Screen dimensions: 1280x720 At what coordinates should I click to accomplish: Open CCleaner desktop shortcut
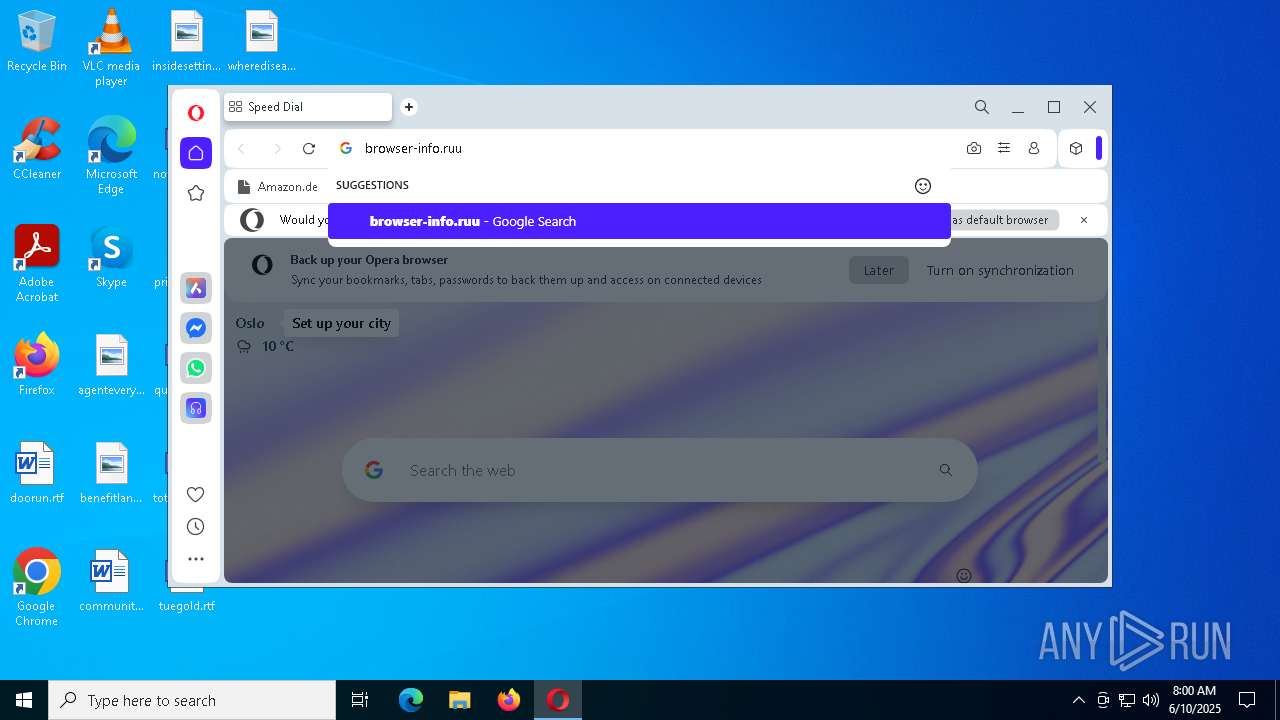37,149
